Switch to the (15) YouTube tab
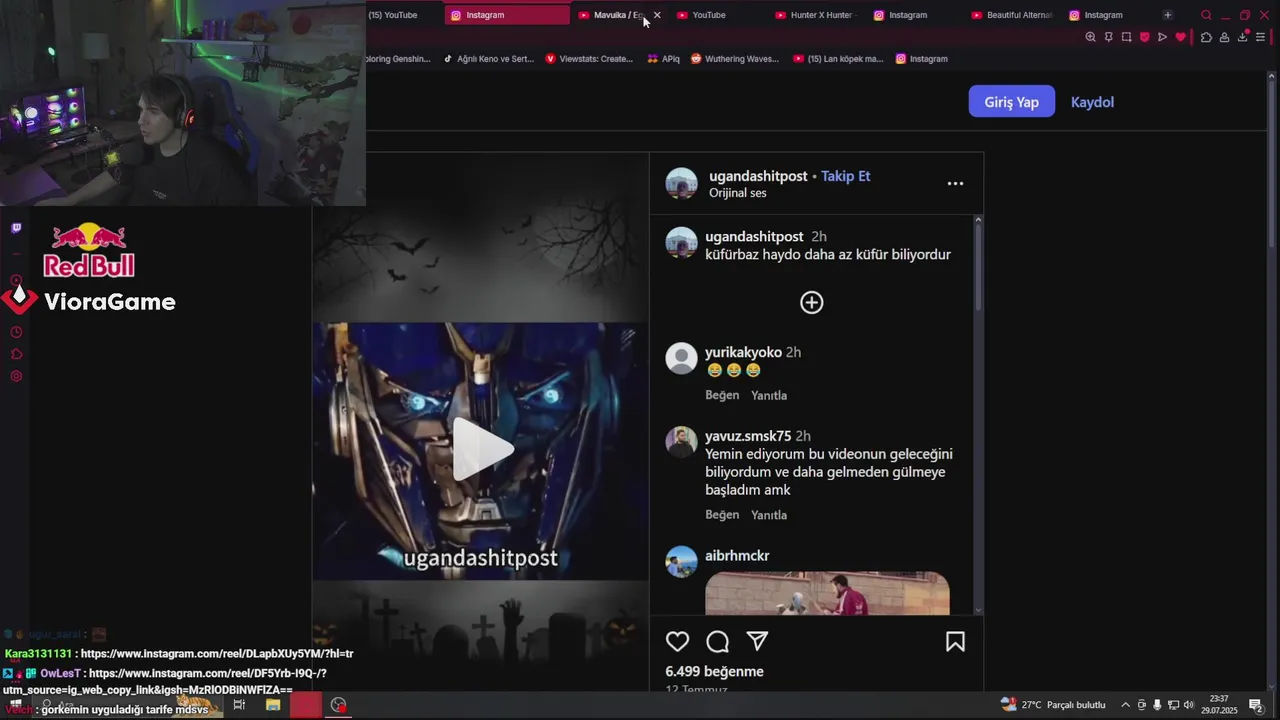This screenshot has height=720, width=1280. tap(393, 15)
